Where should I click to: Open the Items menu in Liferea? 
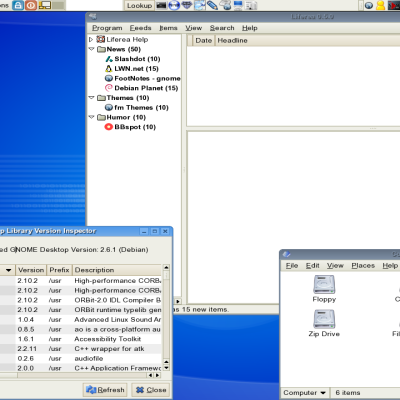click(168, 28)
